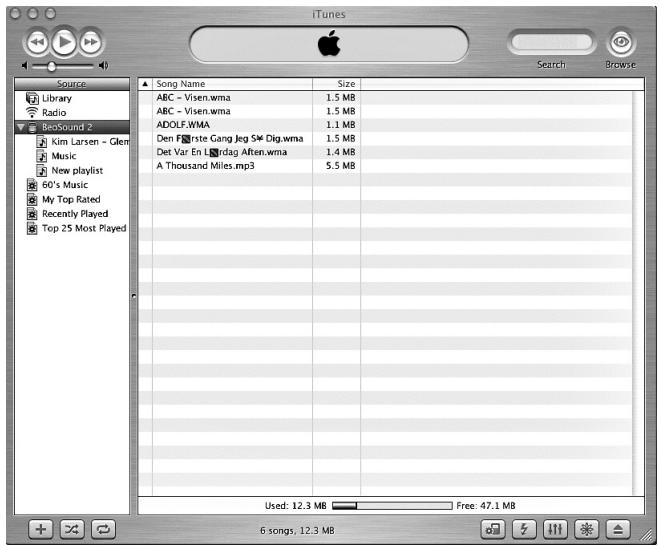Click the 6 songs, 12.3 MB status text

(x=297, y=530)
